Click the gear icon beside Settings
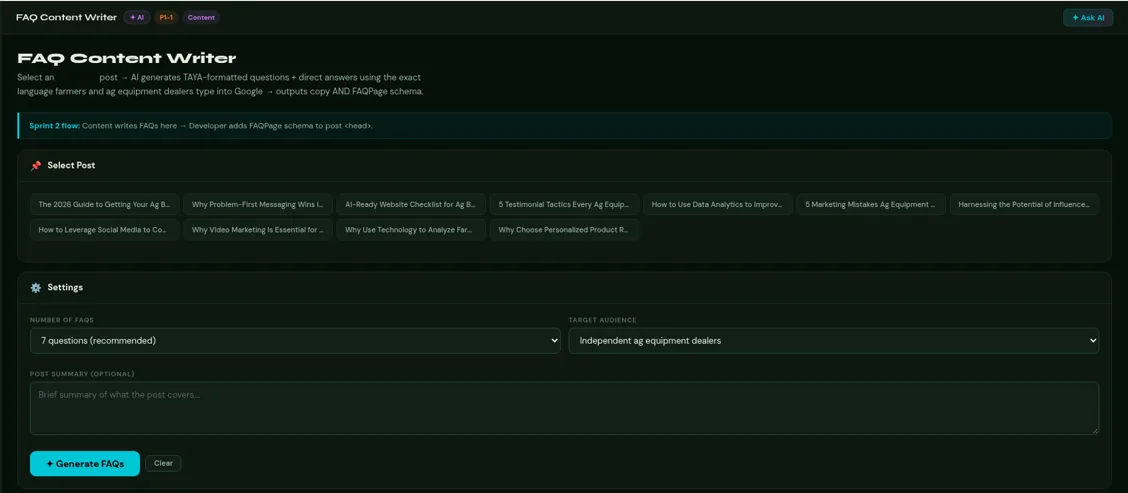Image resolution: width=1128 pixels, height=493 pixels. 36,288
